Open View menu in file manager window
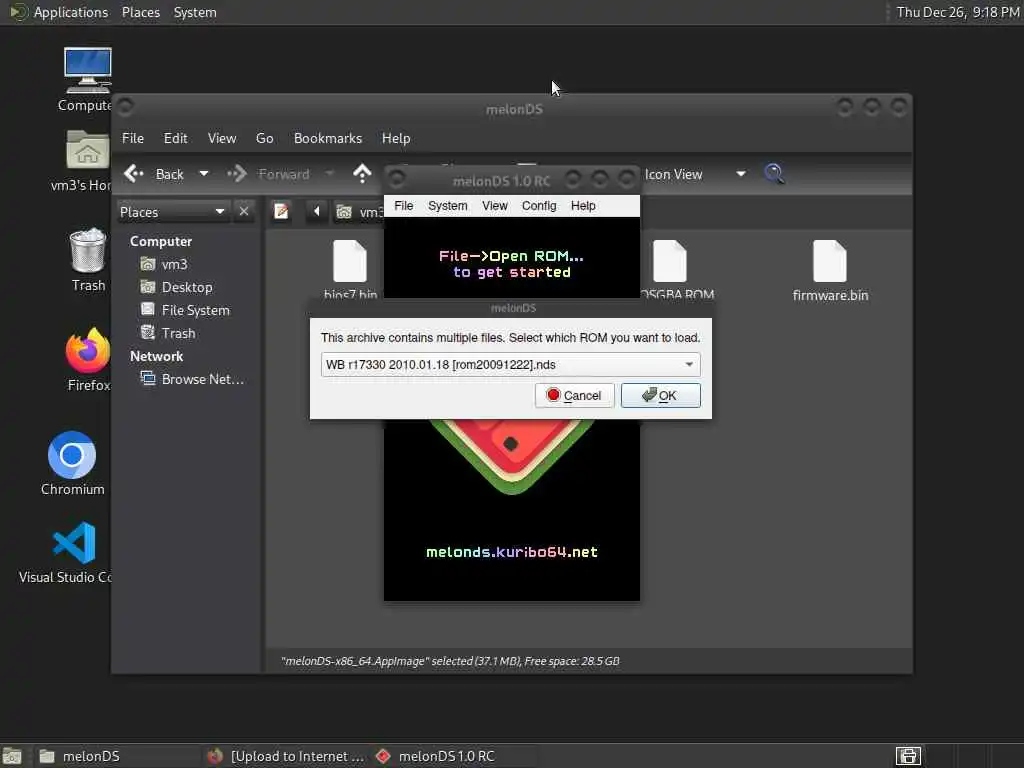This screenshot has height=768, width=1024. 222,138
